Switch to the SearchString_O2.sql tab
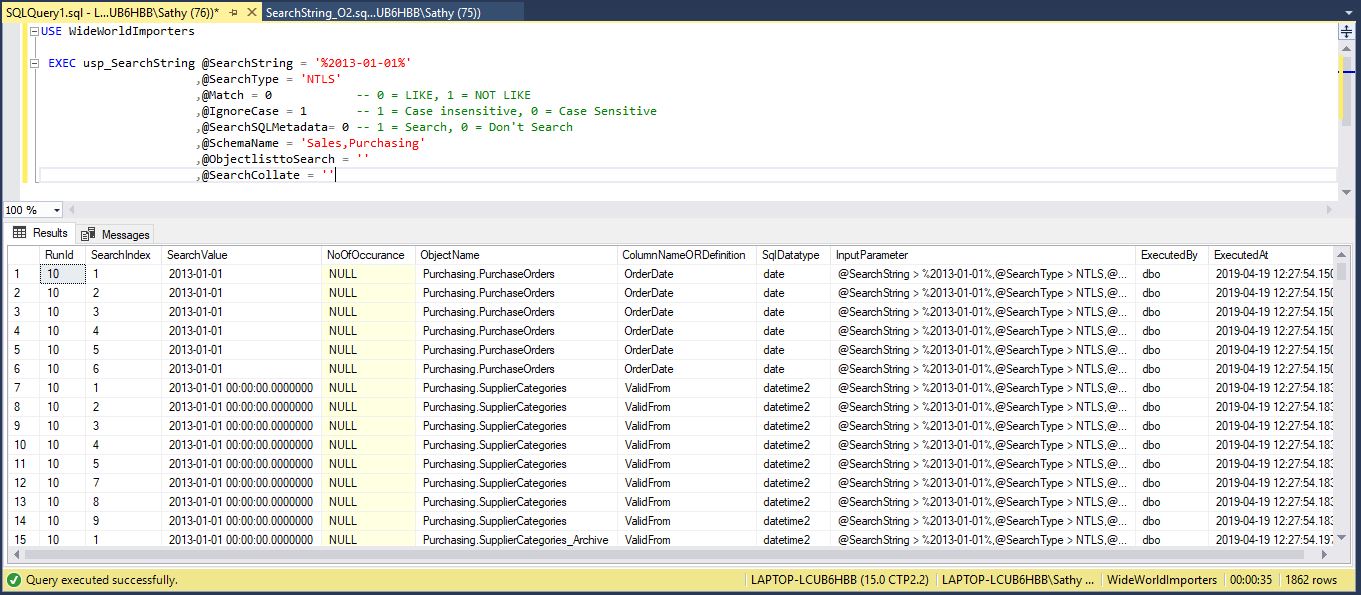The height and width of the screenshot is (595, 1361). 373,12
